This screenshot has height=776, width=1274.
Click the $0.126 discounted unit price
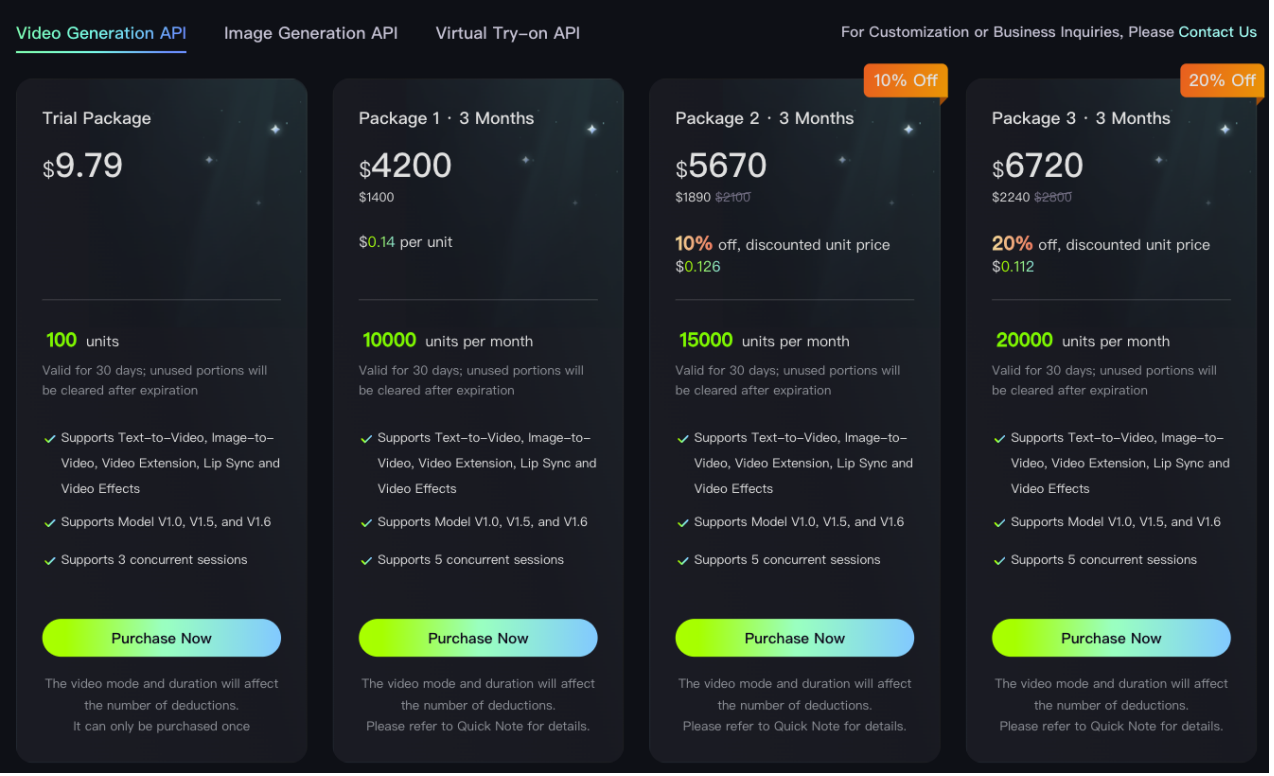[698, 267]
